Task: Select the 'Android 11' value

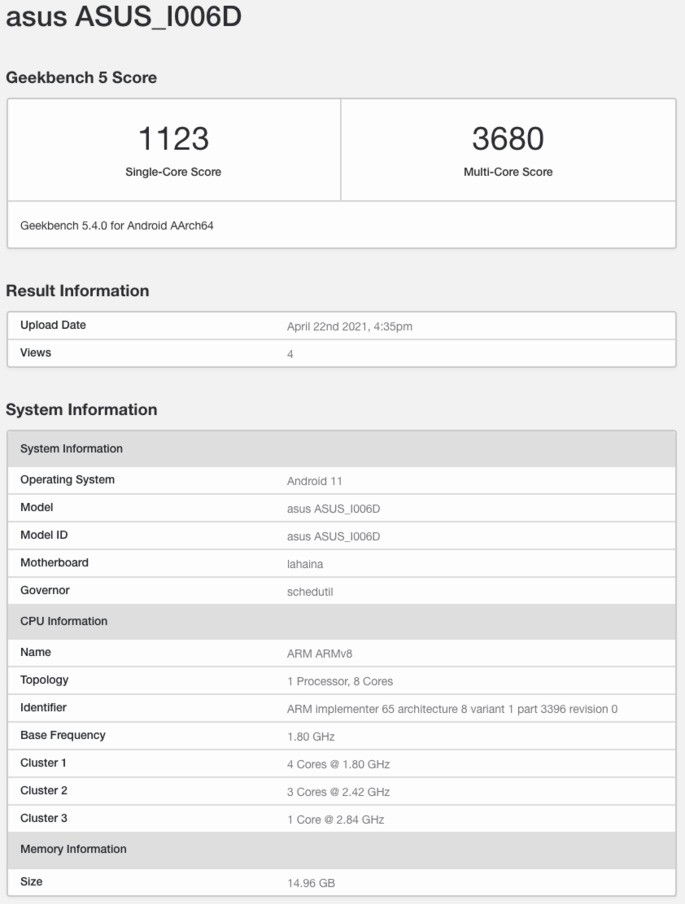Action: [x=315, y=481]
